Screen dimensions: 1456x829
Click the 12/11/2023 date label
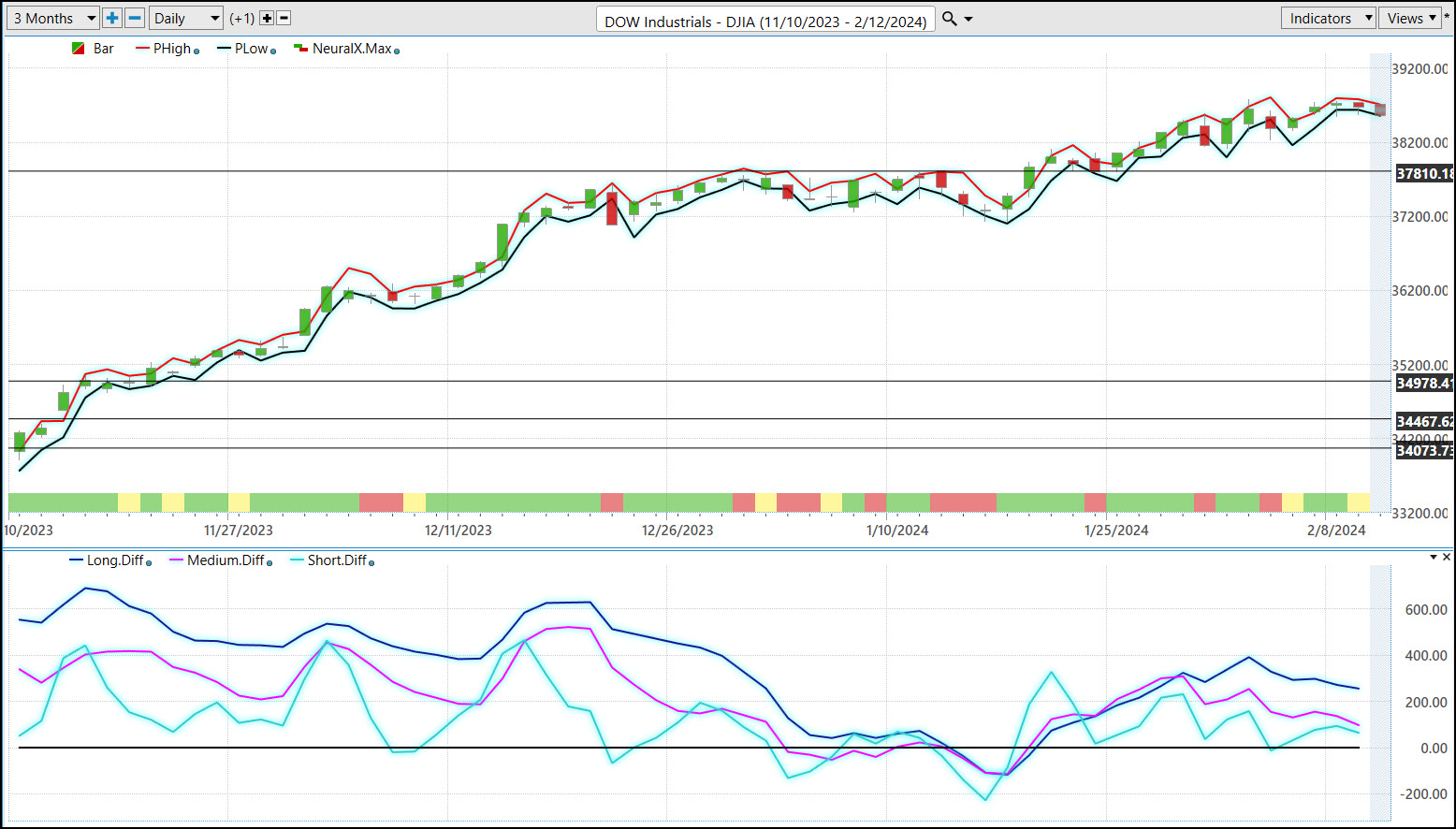[x=459, y=531]
